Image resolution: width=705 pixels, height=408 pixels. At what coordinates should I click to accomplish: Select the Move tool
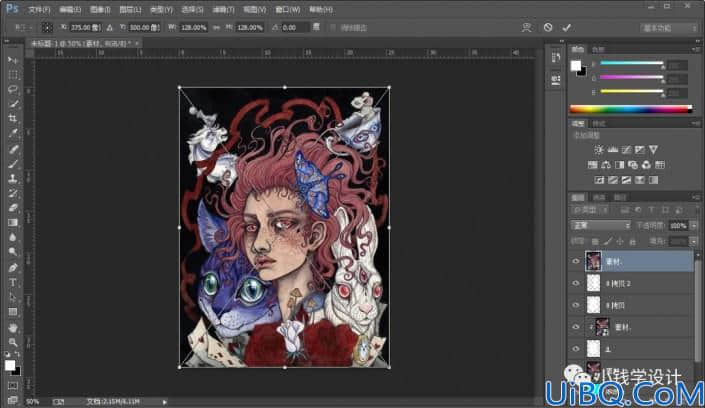(13, 60)
